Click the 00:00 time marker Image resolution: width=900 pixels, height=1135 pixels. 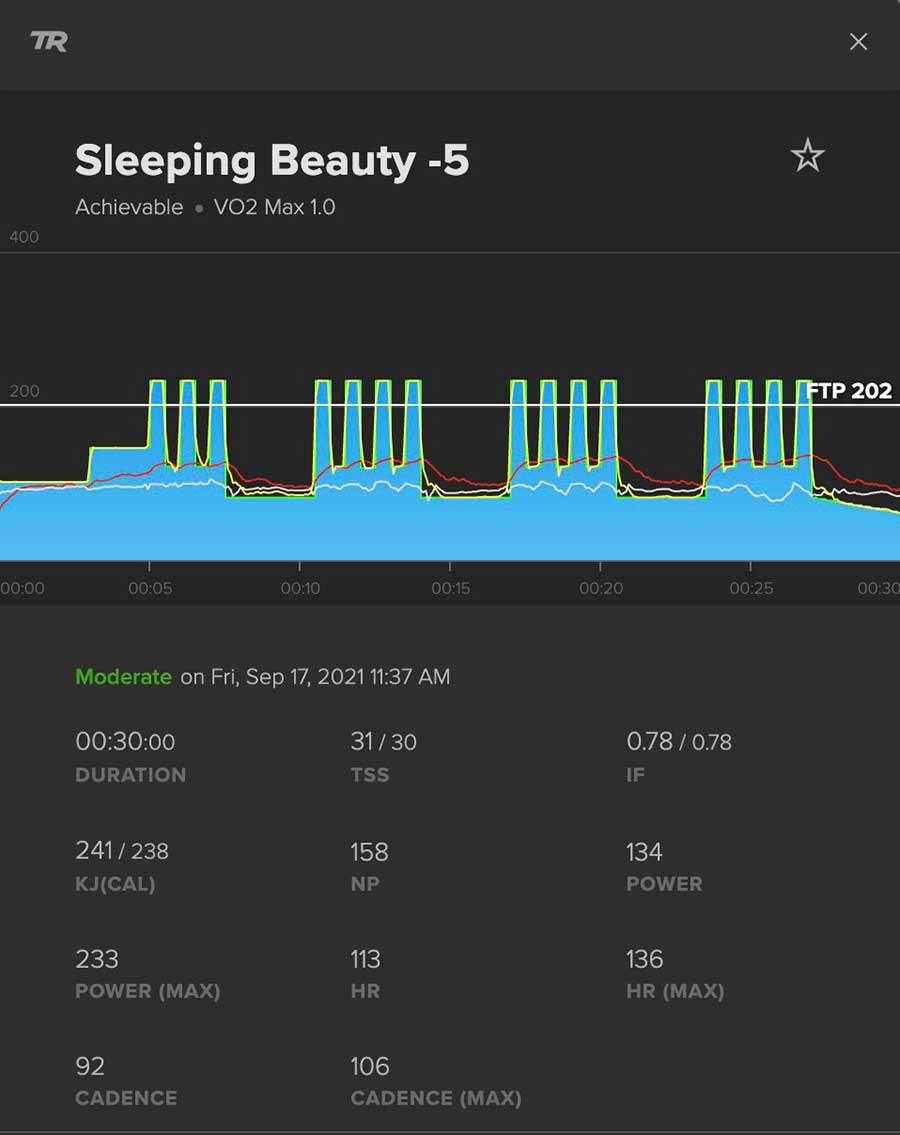pyautogui.click(x=22, y=588)
